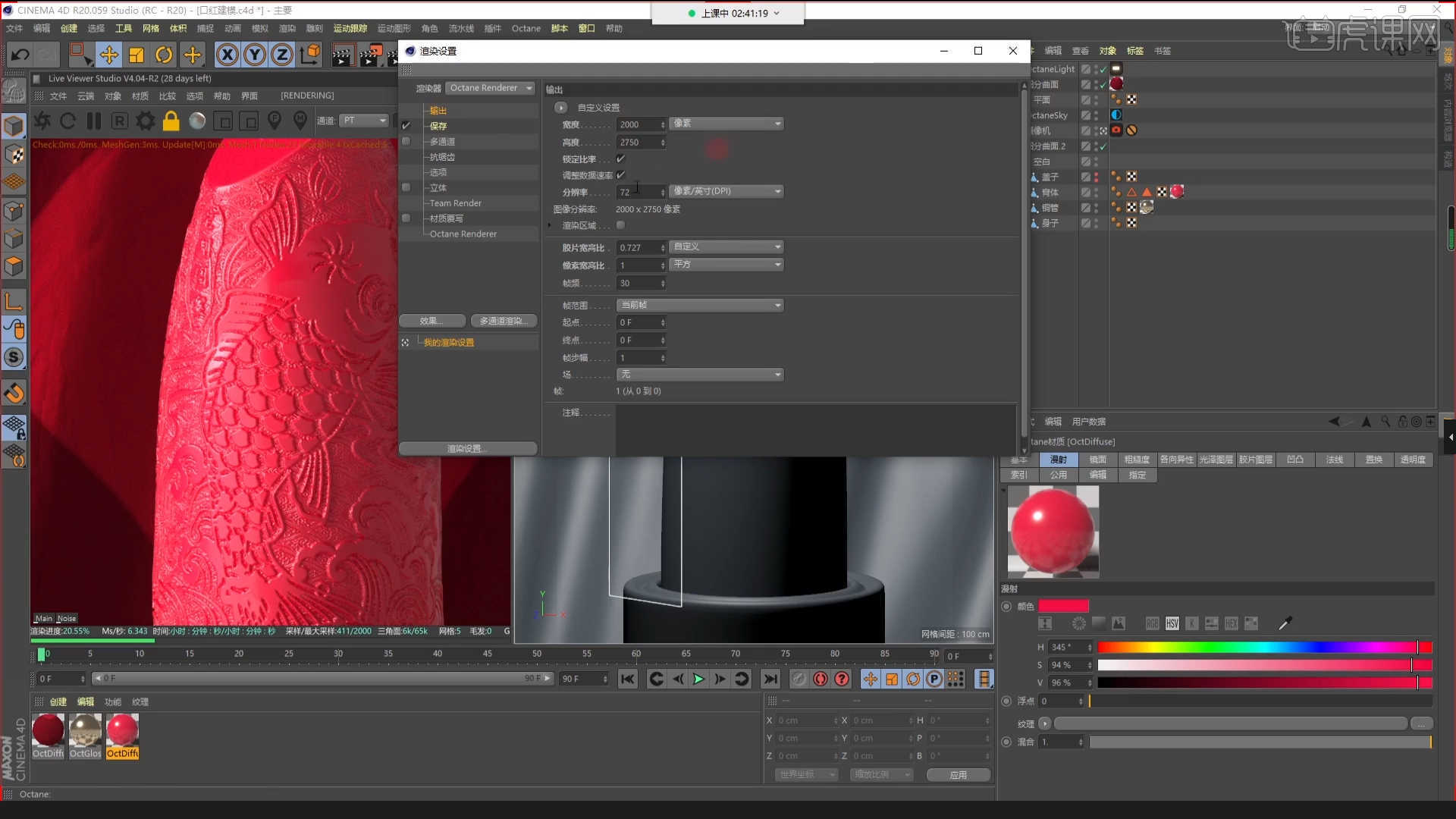Screen dimensions: 1456x819
Task: Click the red record keyframe icon
Action: (821, 679)
